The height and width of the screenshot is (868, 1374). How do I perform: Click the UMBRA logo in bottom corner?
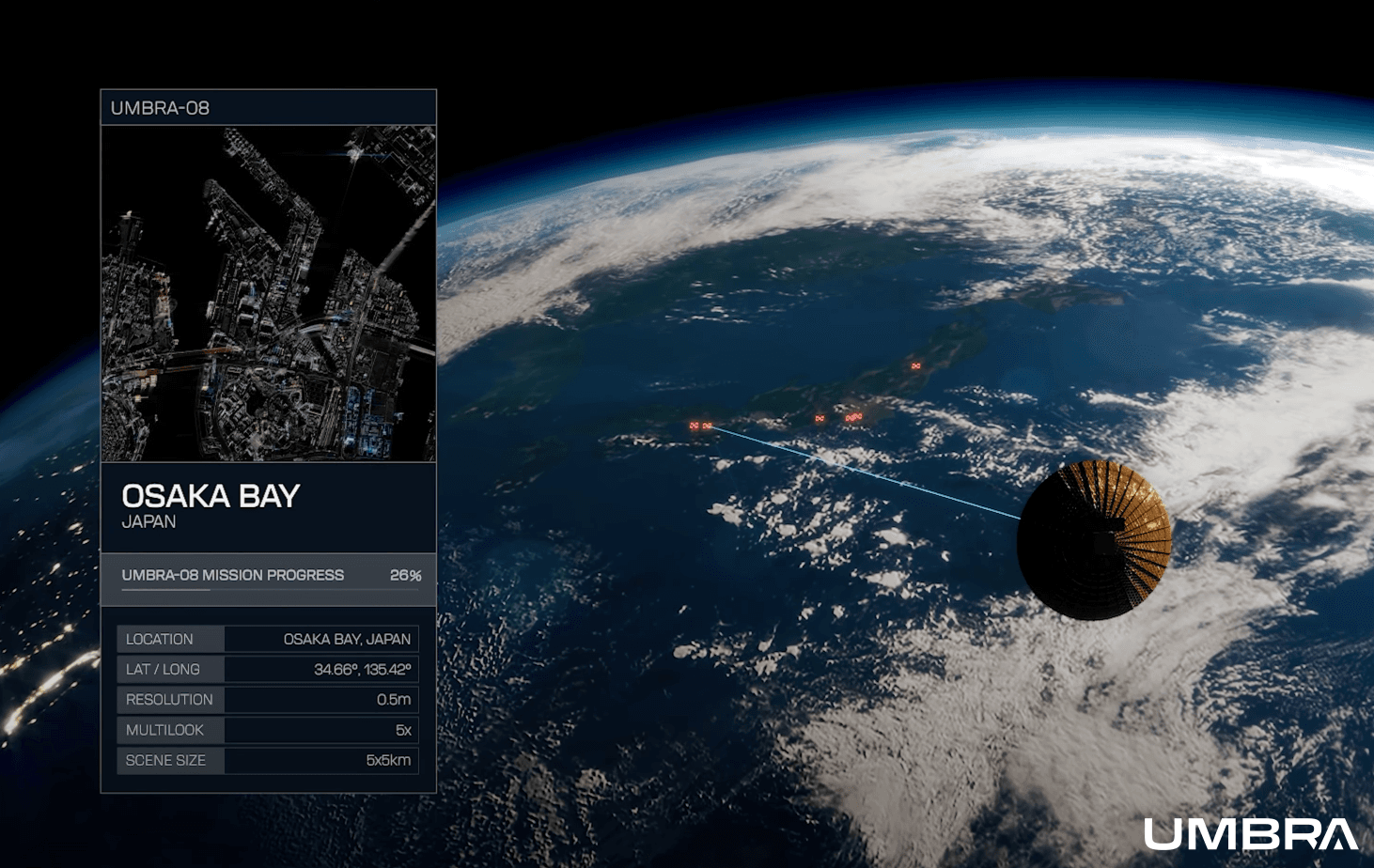point(1250,834)
